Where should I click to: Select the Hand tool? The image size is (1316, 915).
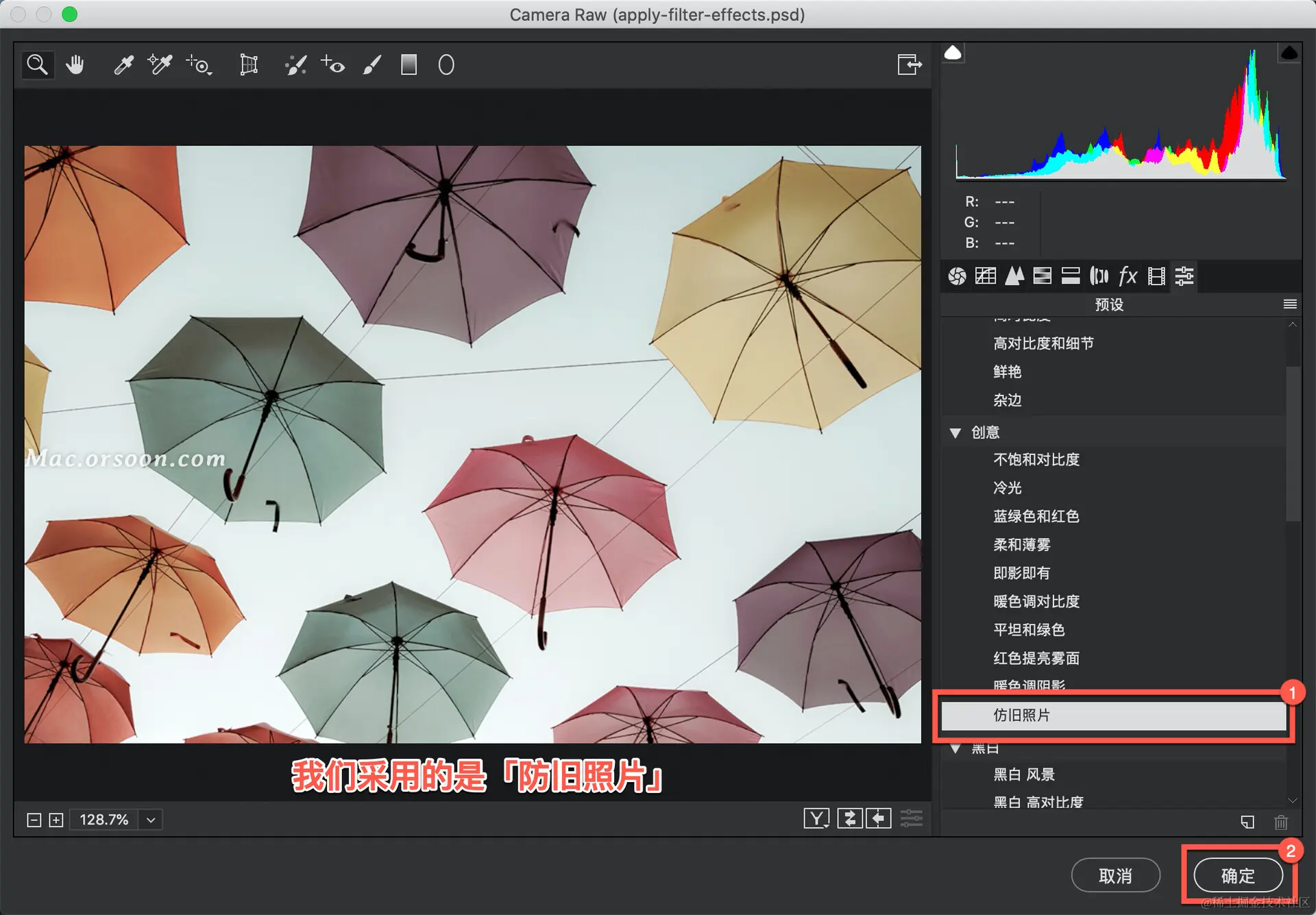75,65
